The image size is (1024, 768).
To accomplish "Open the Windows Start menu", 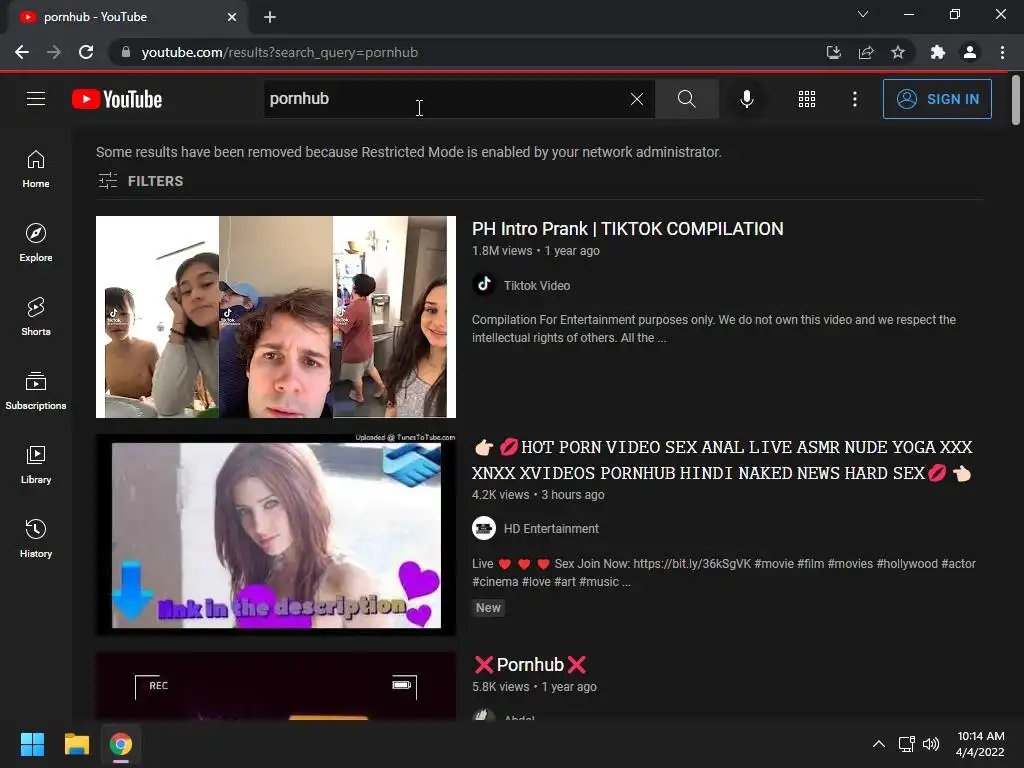I will click(x=32, y=744).
